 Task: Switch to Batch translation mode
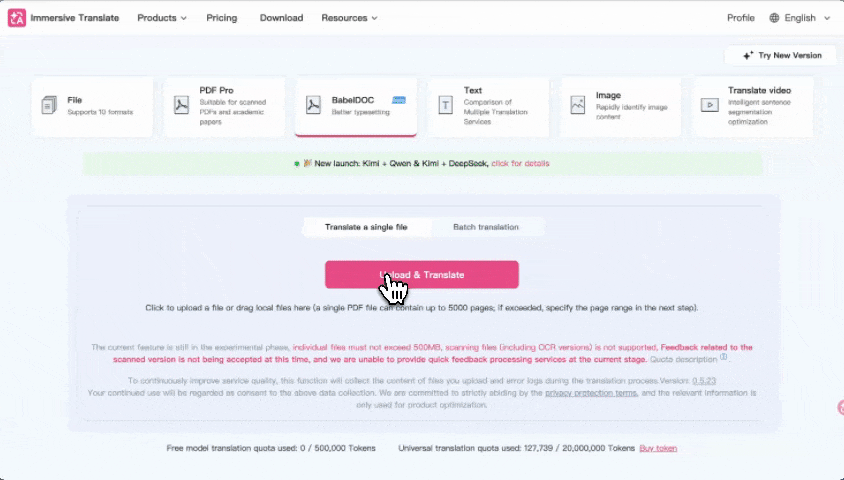click(x=486, y=227)
